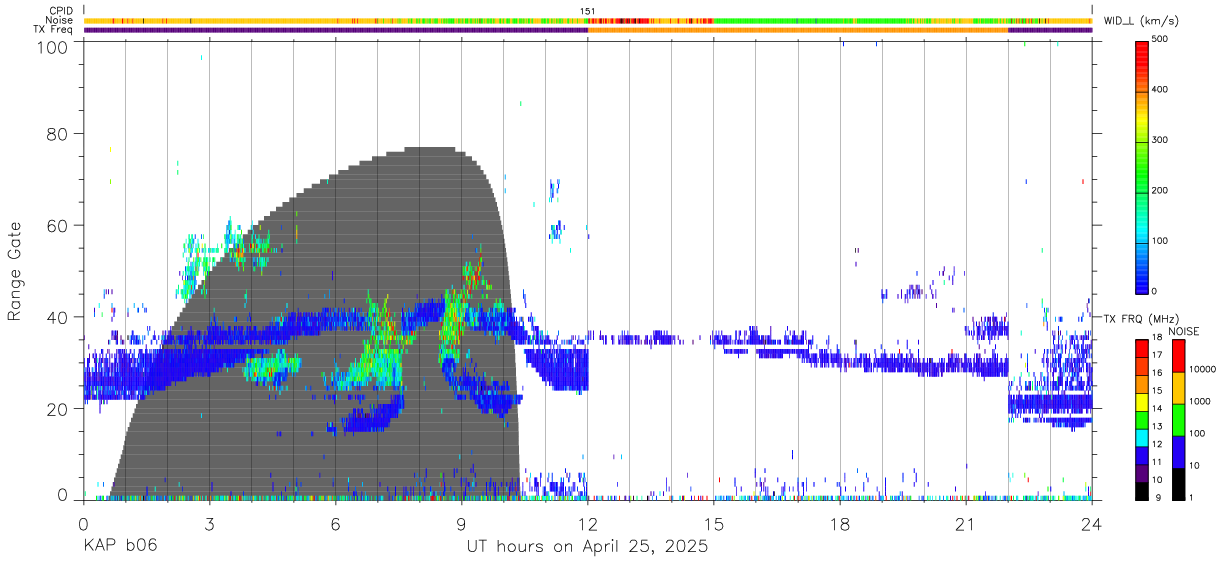Click the Noise row label at top left
The width and height of the screenshot is (1228, 567).
click(59, 20)
